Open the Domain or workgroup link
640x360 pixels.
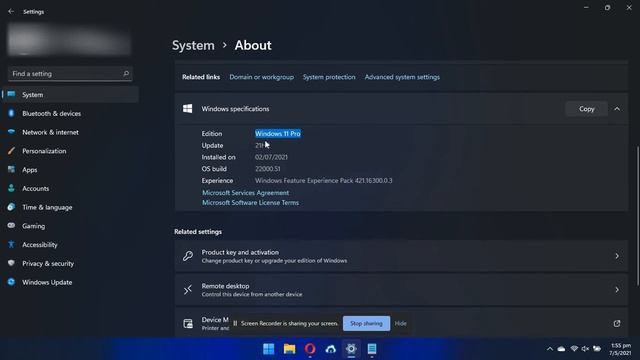[x=261, y=77]
